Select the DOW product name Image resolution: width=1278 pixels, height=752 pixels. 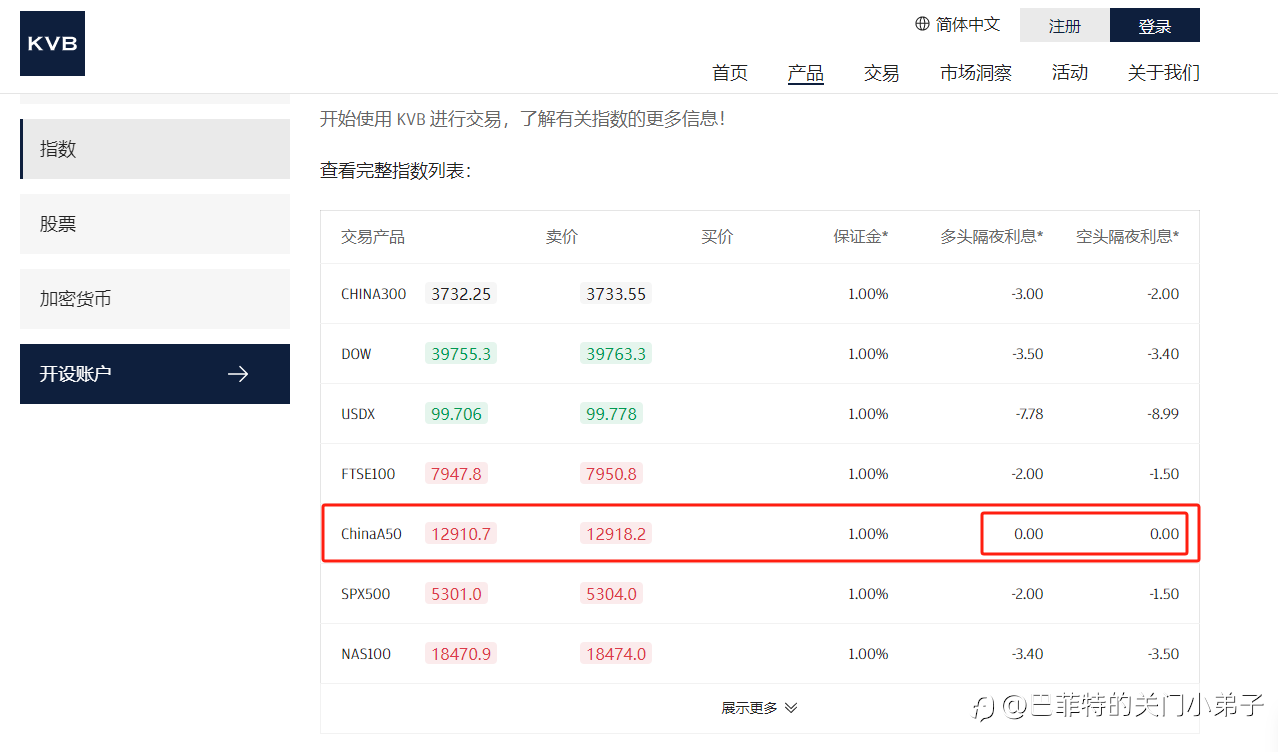pyautogui.click(x=356, y=354)
